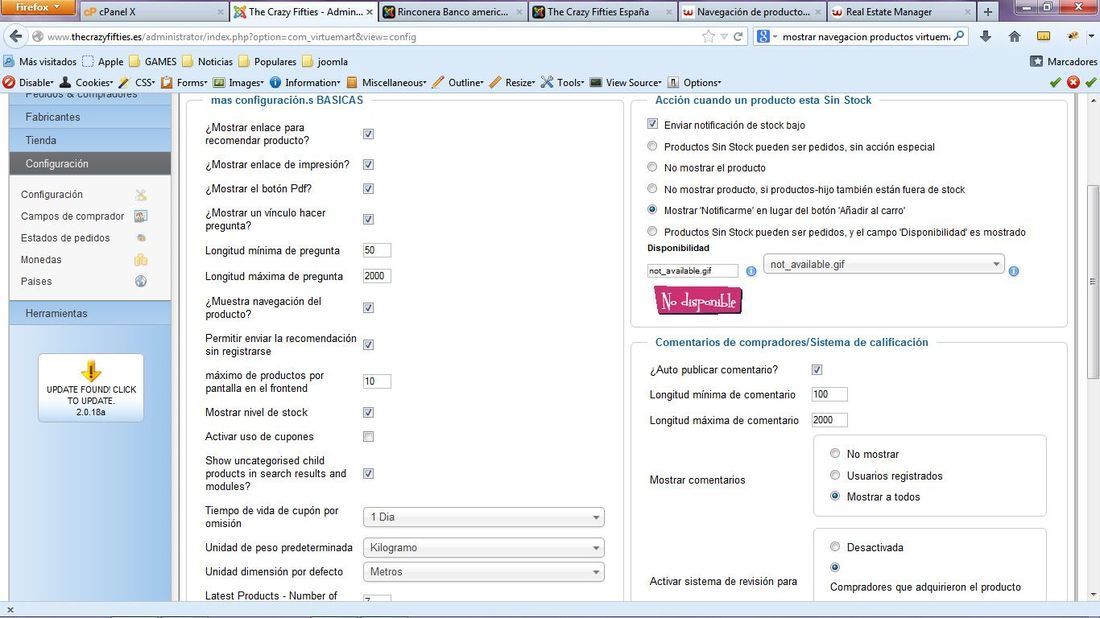
Task: Open the Images developer toolbar menu
Action: coord(239,83)
